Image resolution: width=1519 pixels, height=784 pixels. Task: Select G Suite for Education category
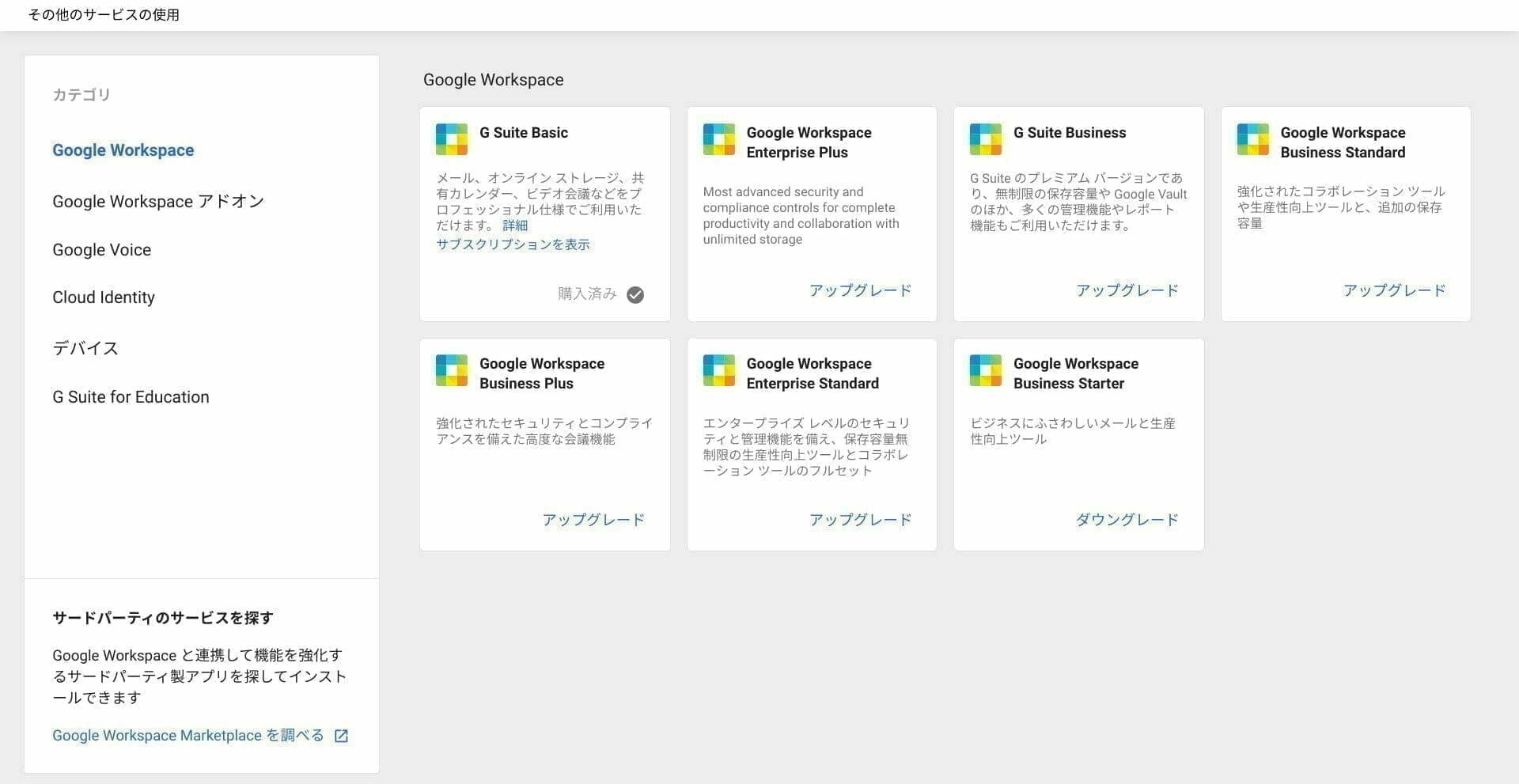(x=131, y=397)
